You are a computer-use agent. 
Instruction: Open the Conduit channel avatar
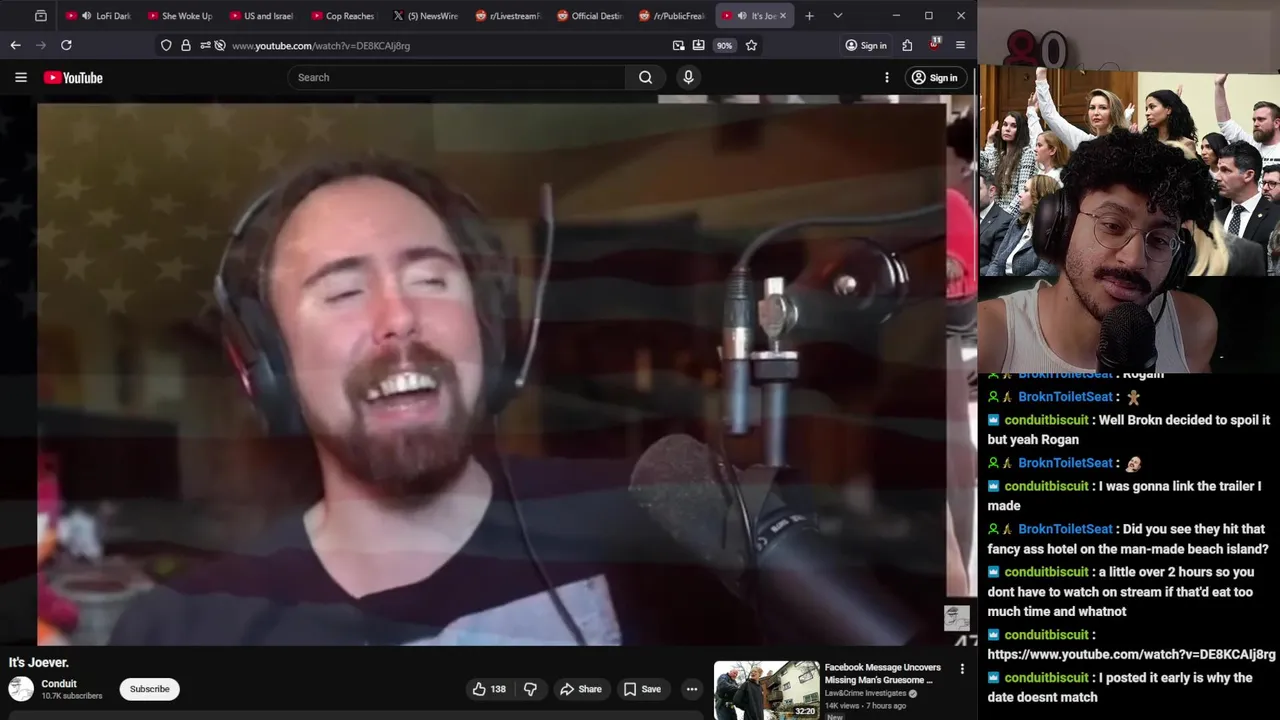[21, 689]
